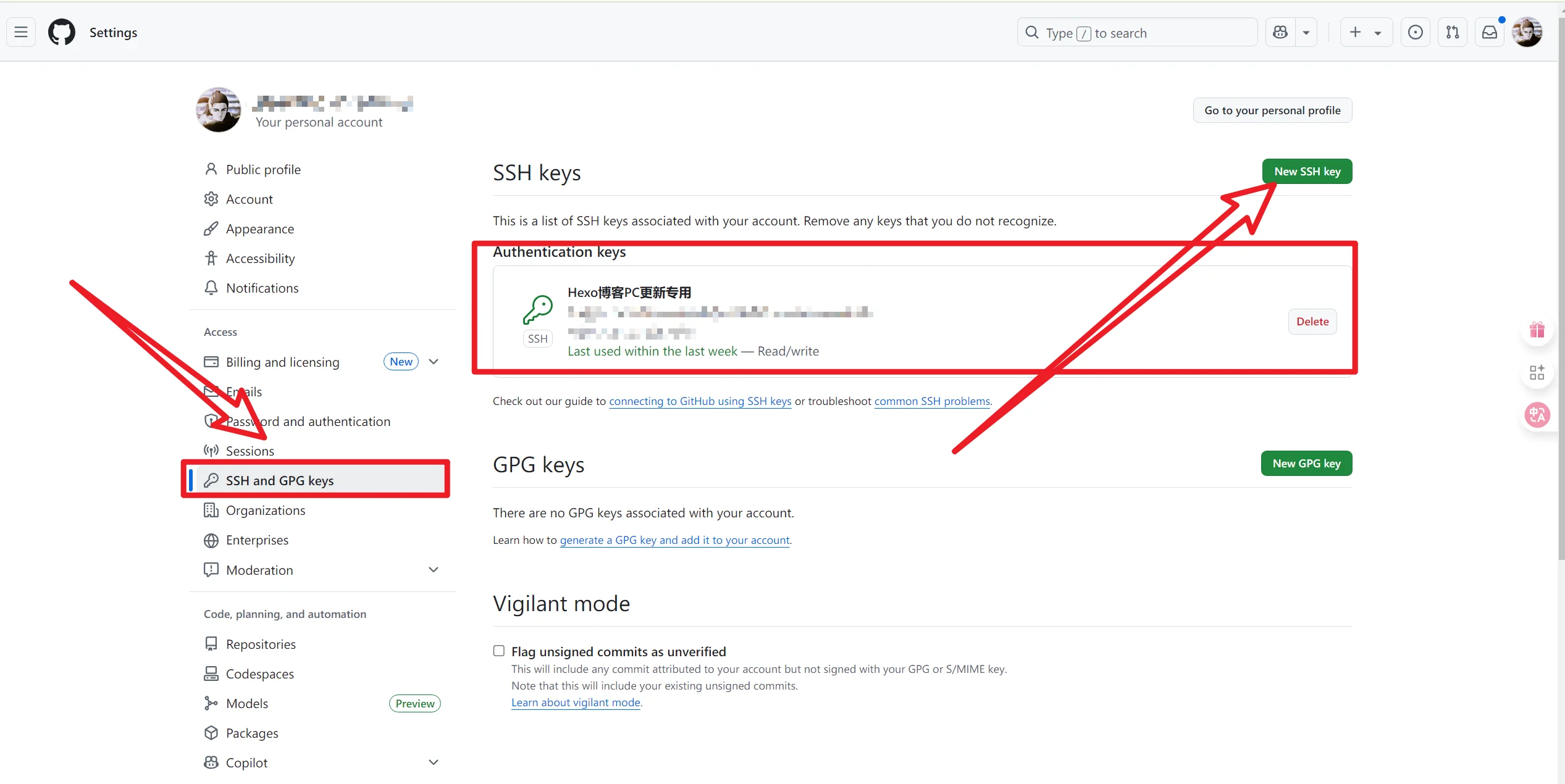Open Codespaces settings
This screenshot has width=1565, height=784.
pos(321,674)
